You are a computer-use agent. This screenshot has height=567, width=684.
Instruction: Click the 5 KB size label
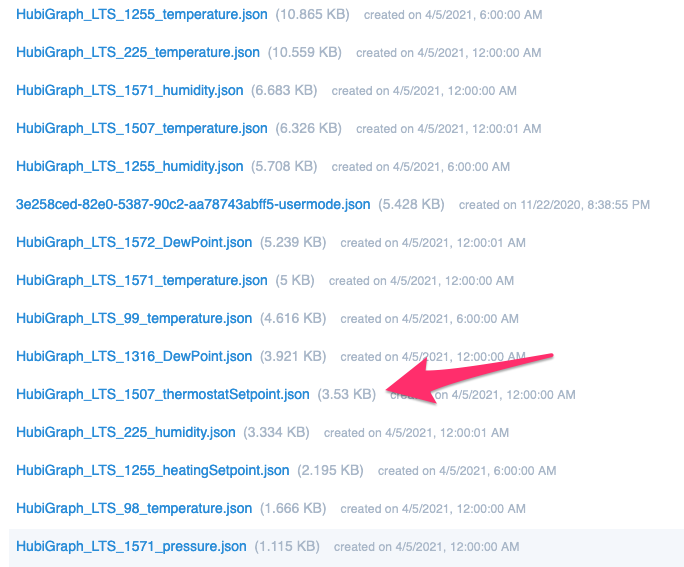coord(295,280)
